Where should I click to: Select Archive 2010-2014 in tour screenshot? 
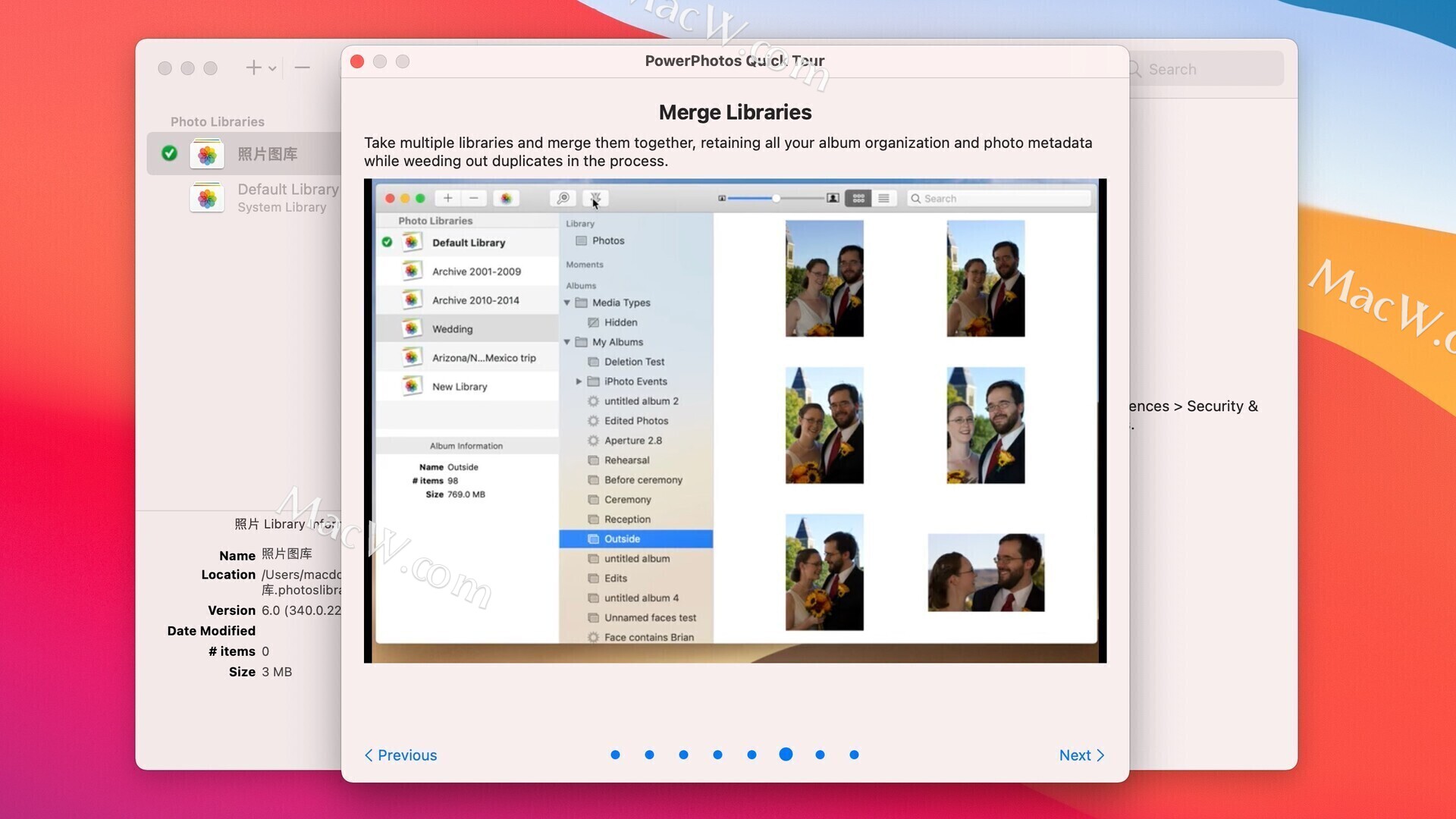pyautogui.click(x=467, y=300)
